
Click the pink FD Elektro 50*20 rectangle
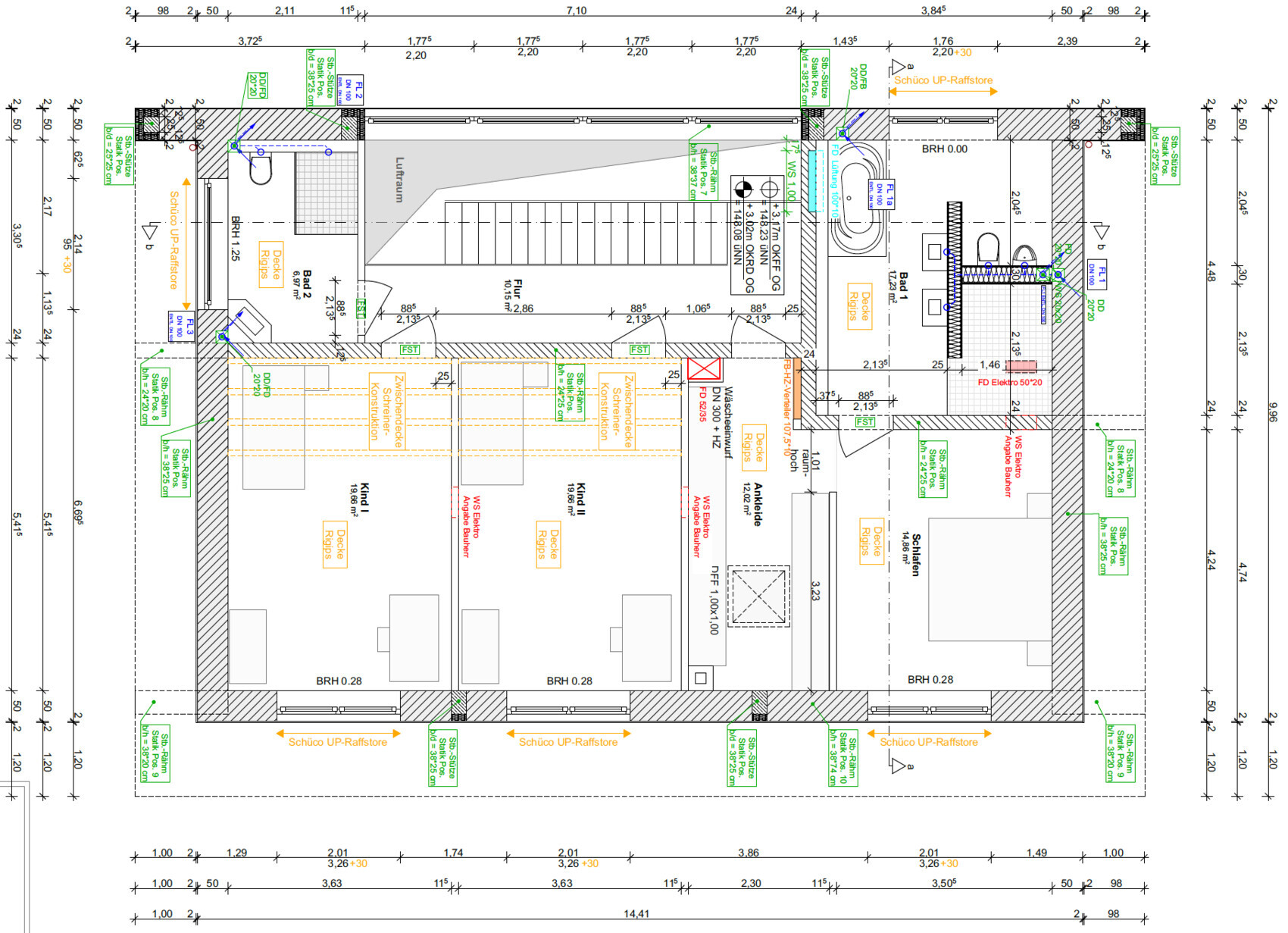click(x=1021, y=367)
